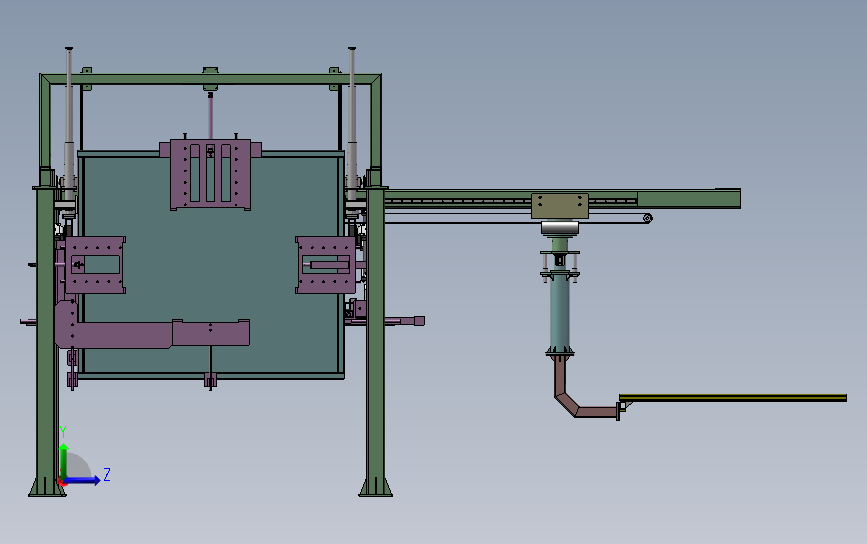Viewport: 867px width, 544px height.
Task: Pick the green top beam of the frame
Action: [x=210, y=79]
